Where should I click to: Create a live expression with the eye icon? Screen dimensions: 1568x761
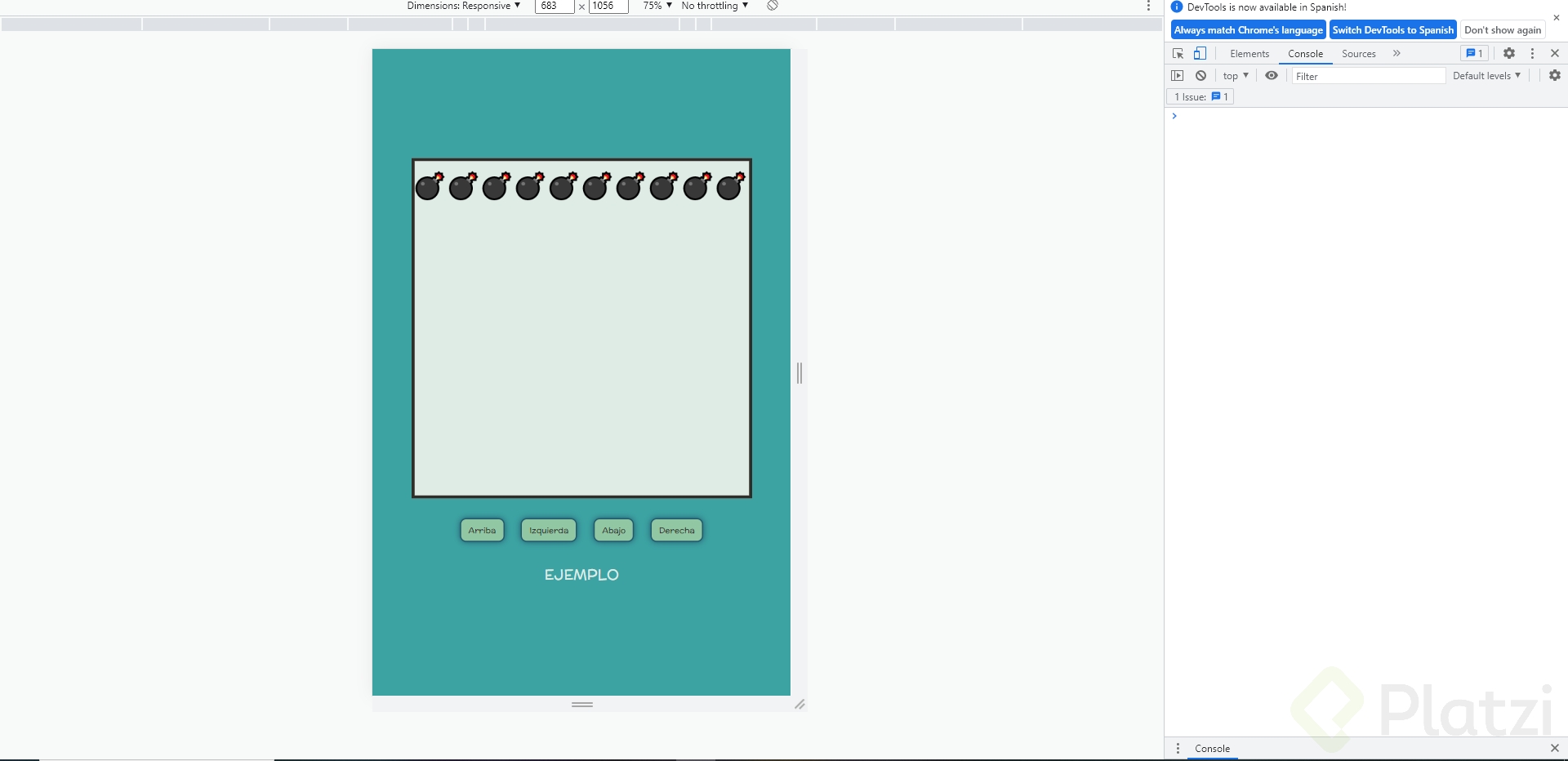click(x=1271, y=75)
